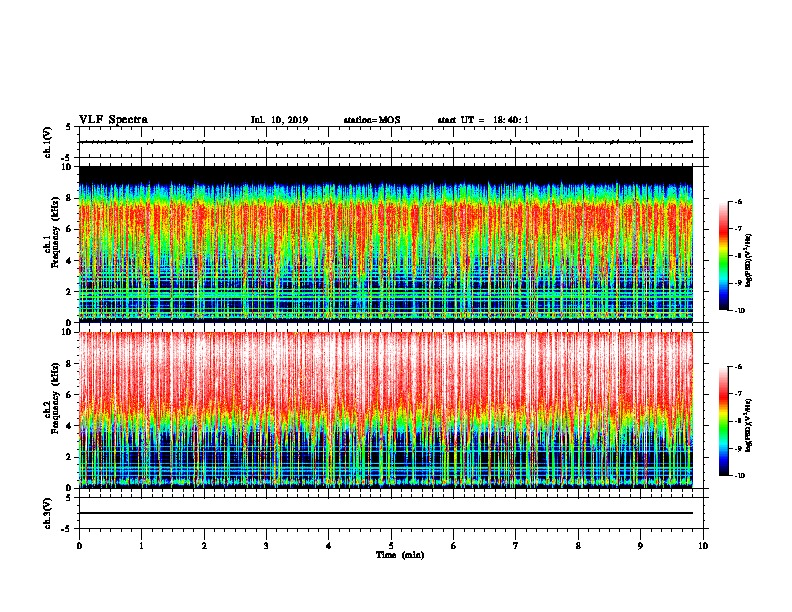
Task: Click time axis tick label "5"
Action: point(391,546)
